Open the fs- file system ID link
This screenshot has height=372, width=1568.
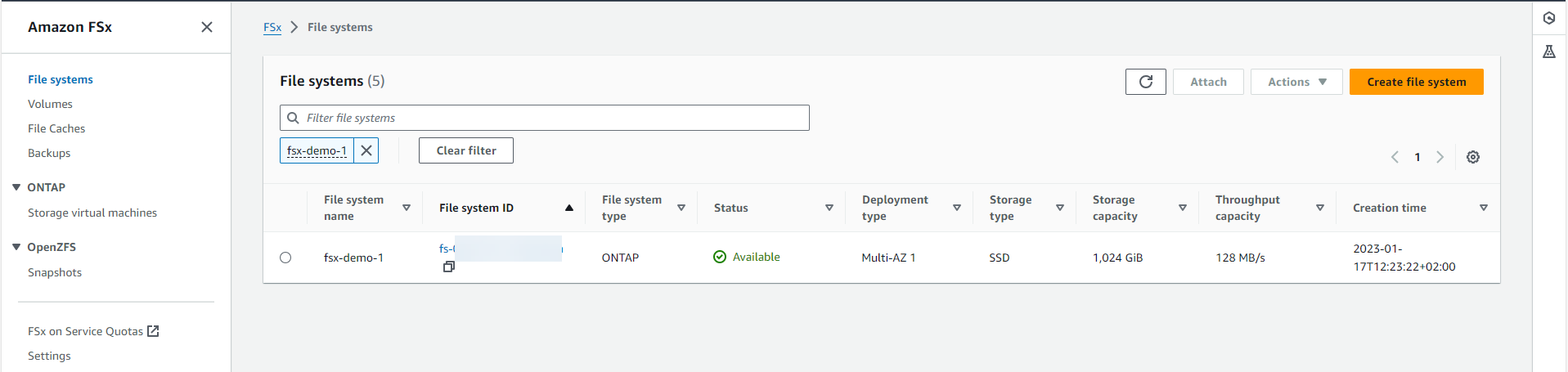coord(501,249)
